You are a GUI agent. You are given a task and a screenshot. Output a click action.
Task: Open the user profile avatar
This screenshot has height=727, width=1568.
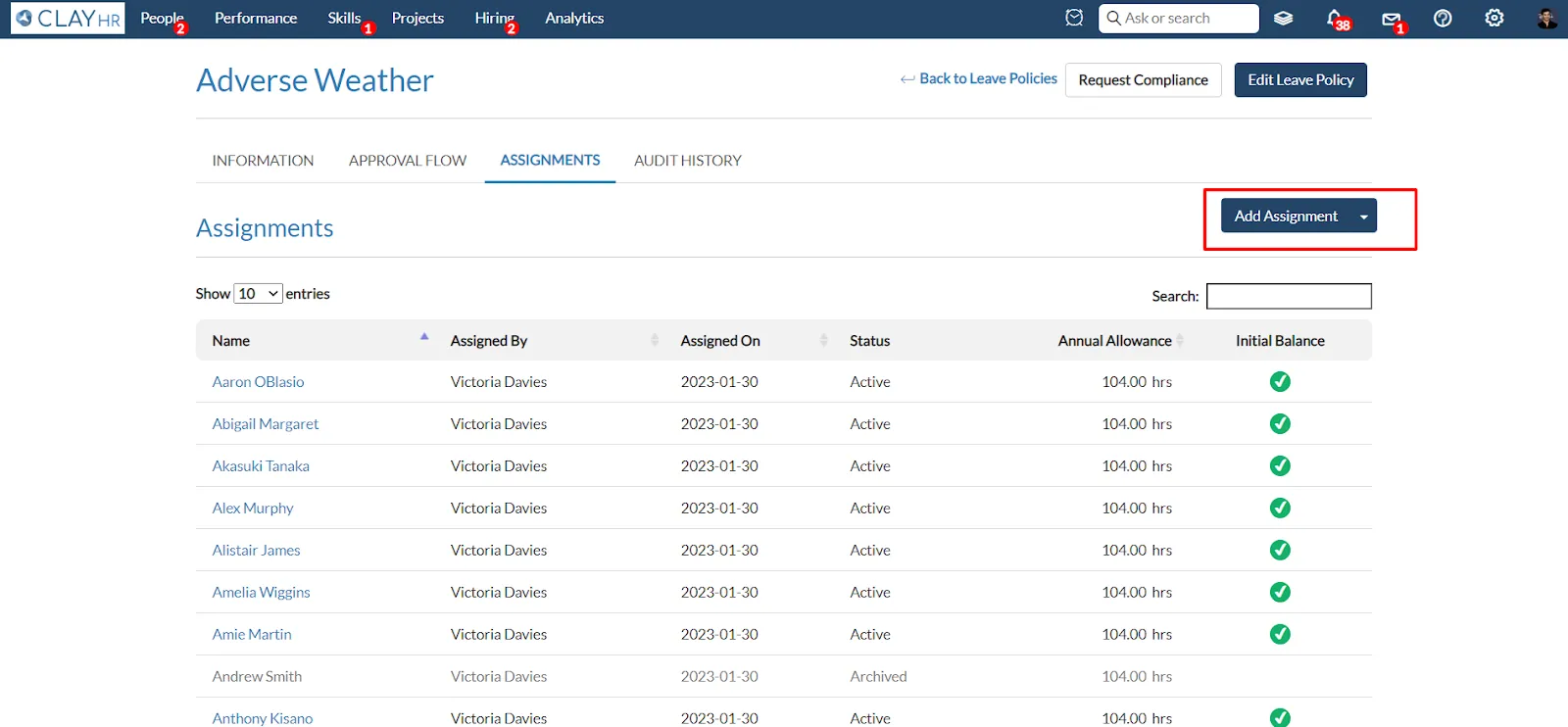(1546, 18)
